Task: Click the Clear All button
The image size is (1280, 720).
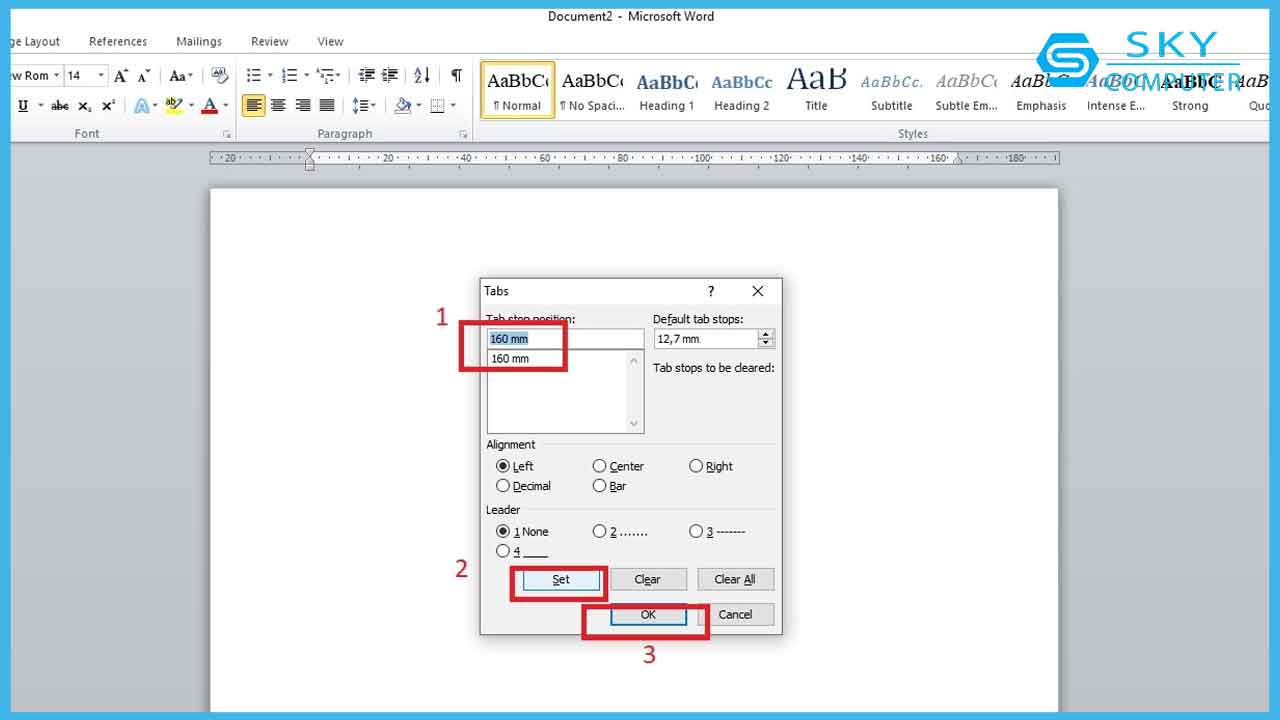Action: click(735, 579)
